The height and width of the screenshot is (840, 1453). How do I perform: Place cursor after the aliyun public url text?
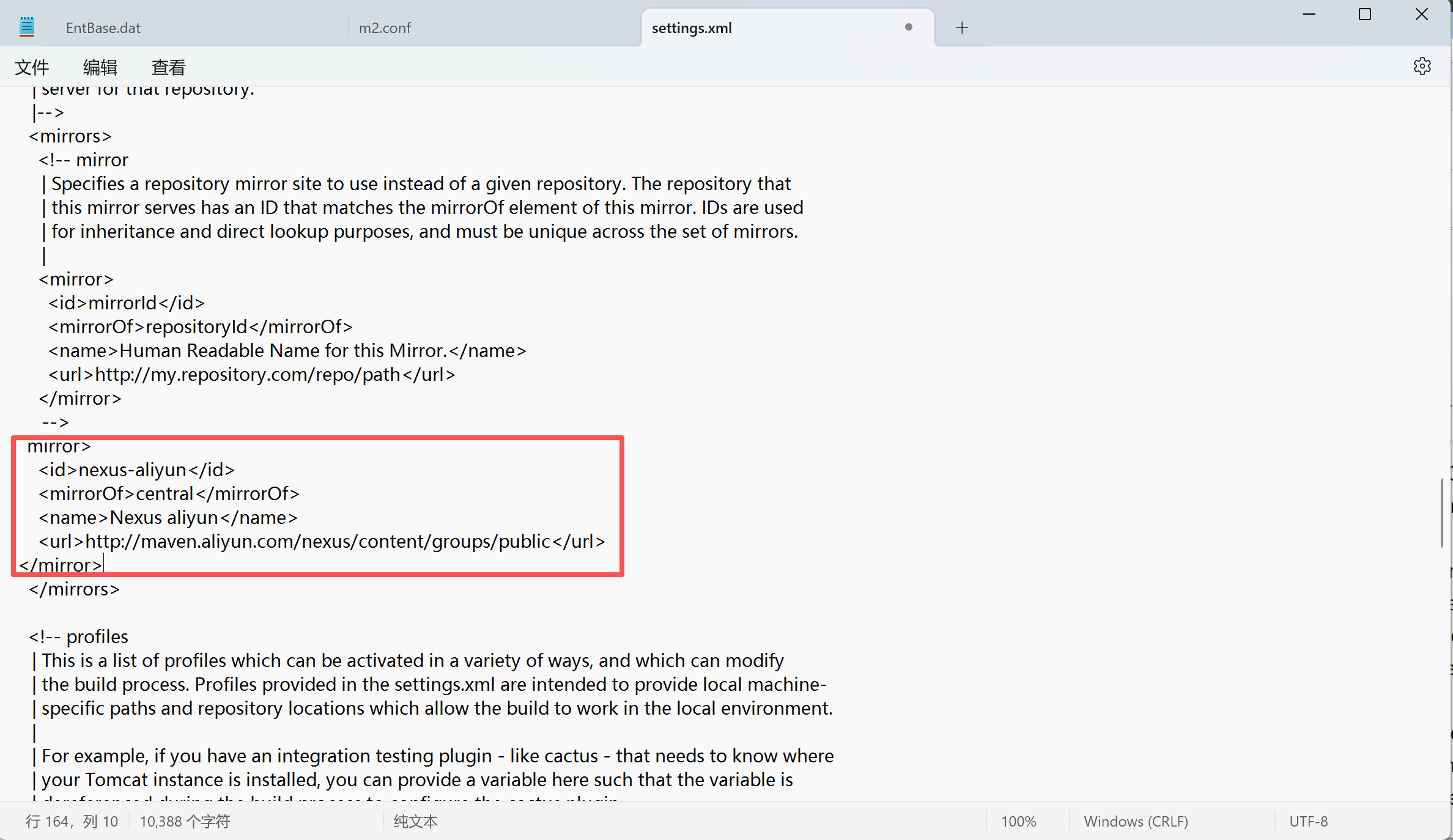point(550,542)
